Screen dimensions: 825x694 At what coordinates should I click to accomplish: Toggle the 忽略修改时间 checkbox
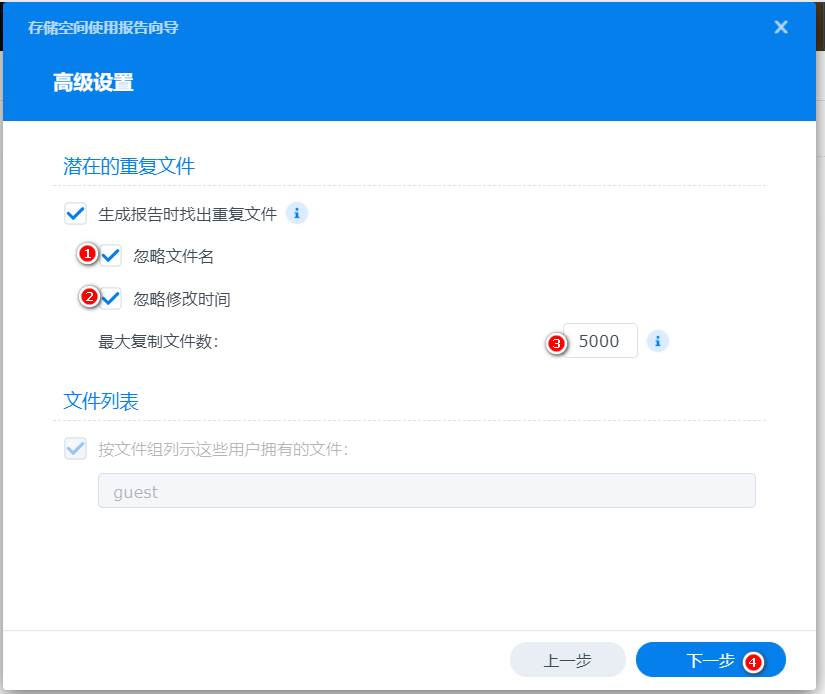click(111, 298)
